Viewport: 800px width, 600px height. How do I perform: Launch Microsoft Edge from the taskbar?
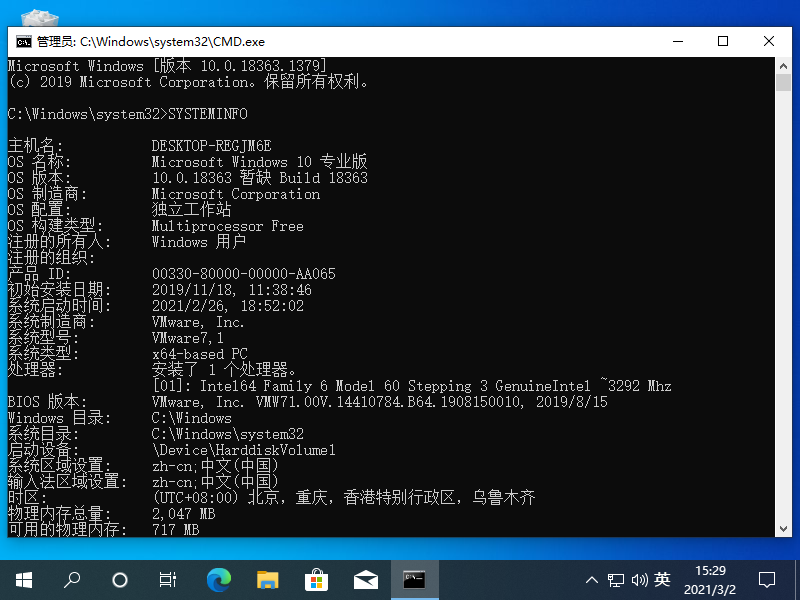pos(218,579)
